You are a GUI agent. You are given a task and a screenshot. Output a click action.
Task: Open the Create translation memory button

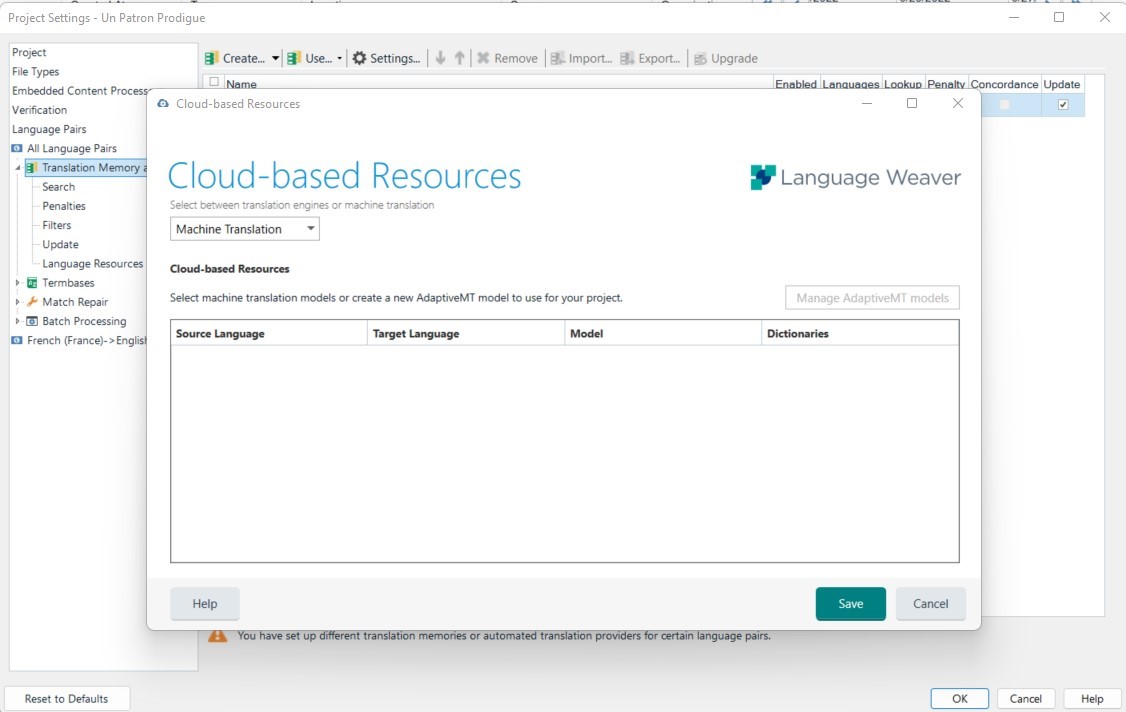(235, 58)
